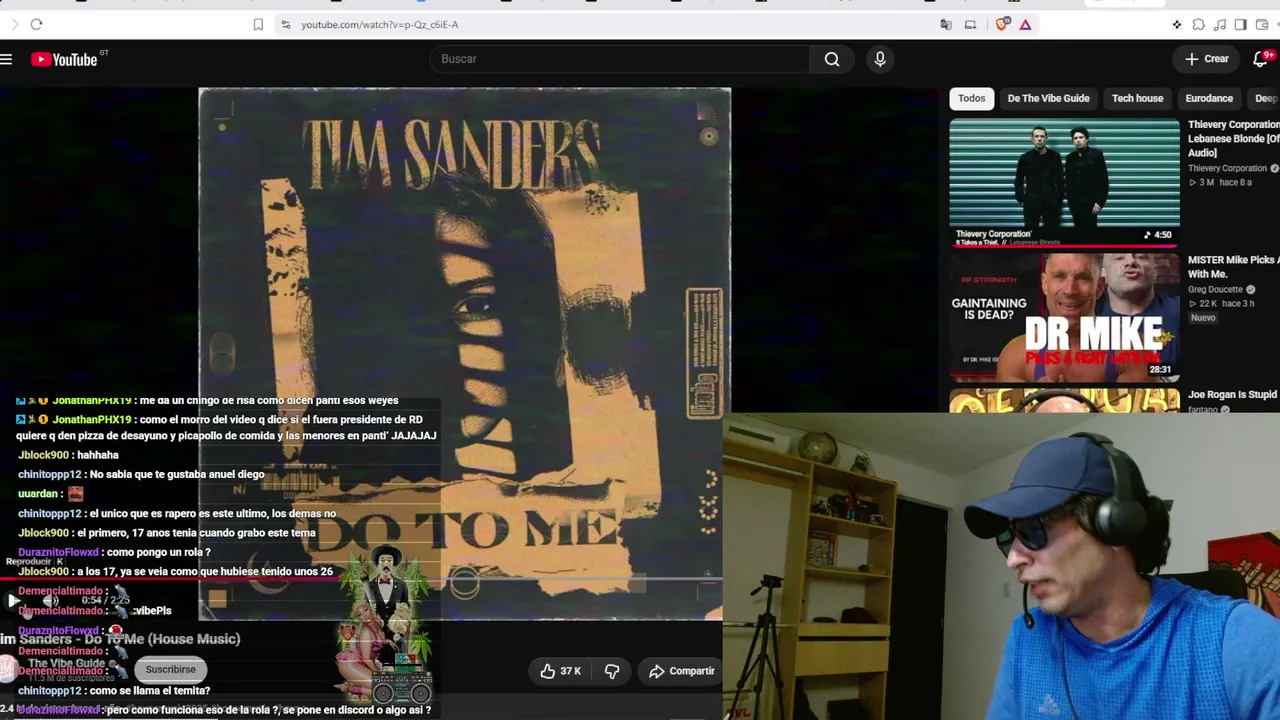The height and width of the screenshot is (720, 1280).
Task: Open The Vibe Guide channel name
Action: tap(66, 663)
